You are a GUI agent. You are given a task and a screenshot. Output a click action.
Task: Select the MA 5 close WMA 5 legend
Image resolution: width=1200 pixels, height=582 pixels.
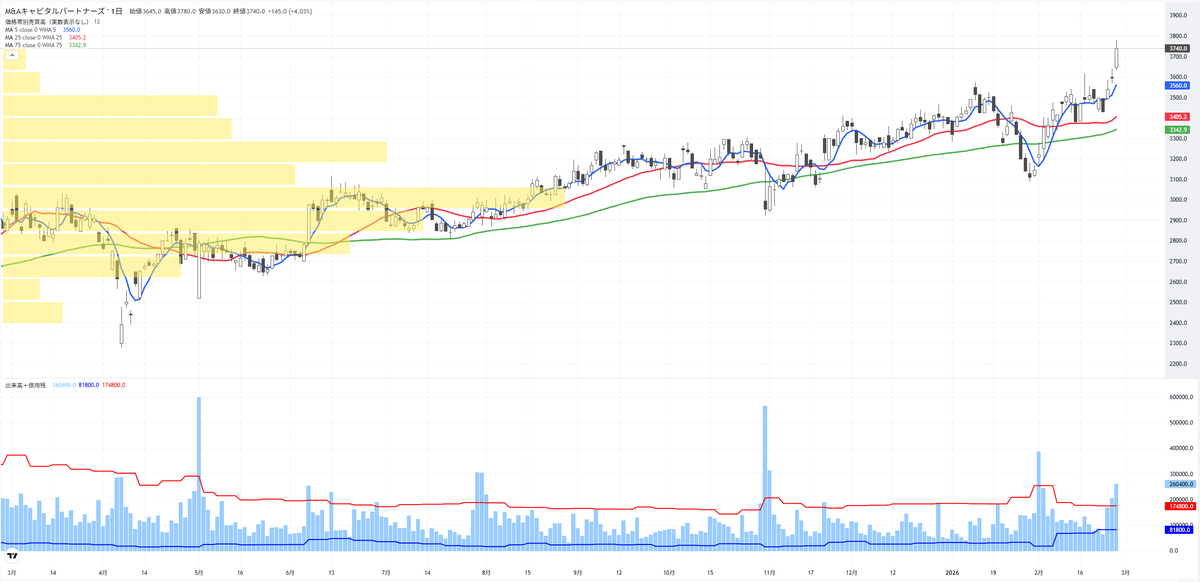[33, 30]
